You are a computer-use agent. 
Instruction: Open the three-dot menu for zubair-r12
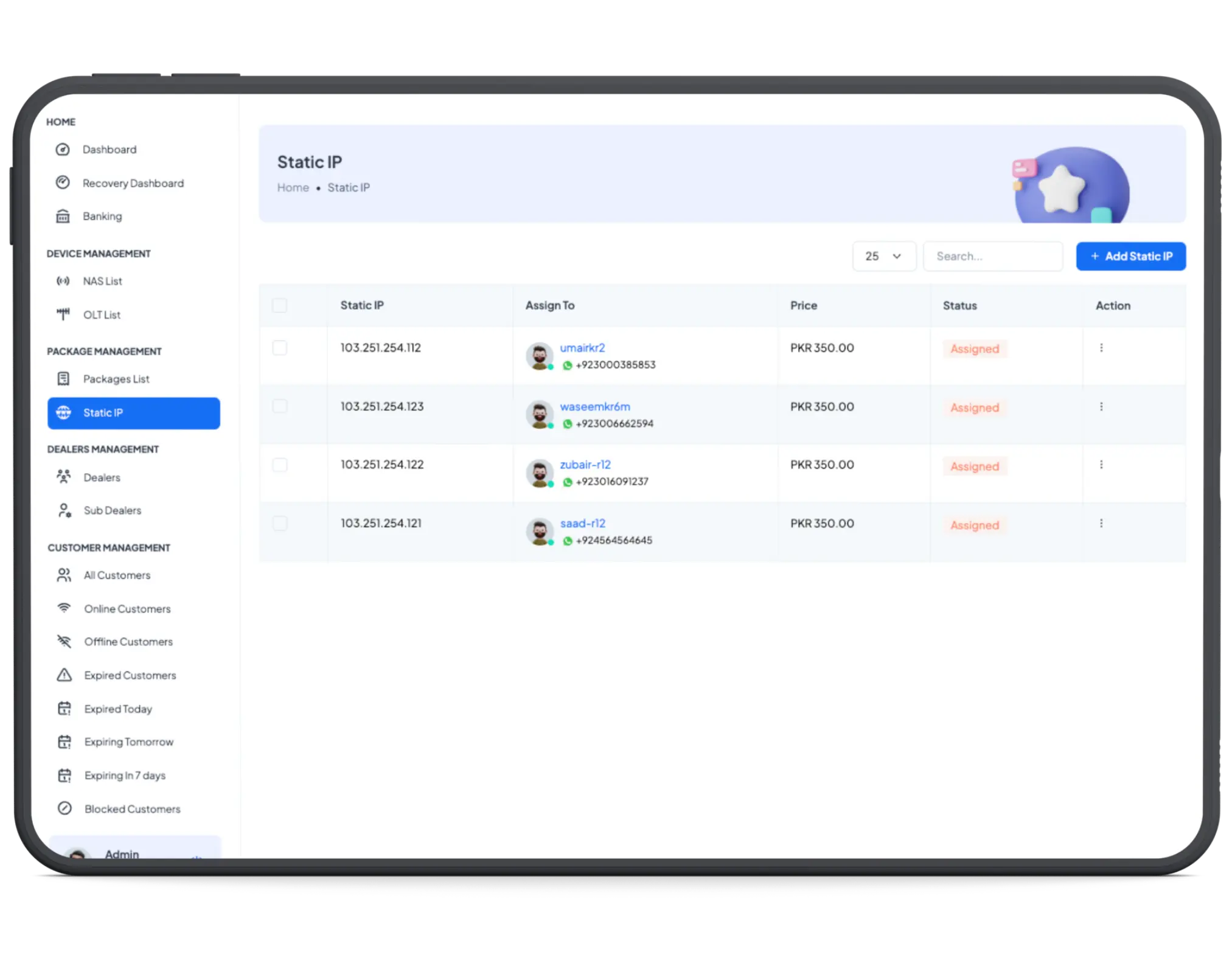click(1101, 464)
